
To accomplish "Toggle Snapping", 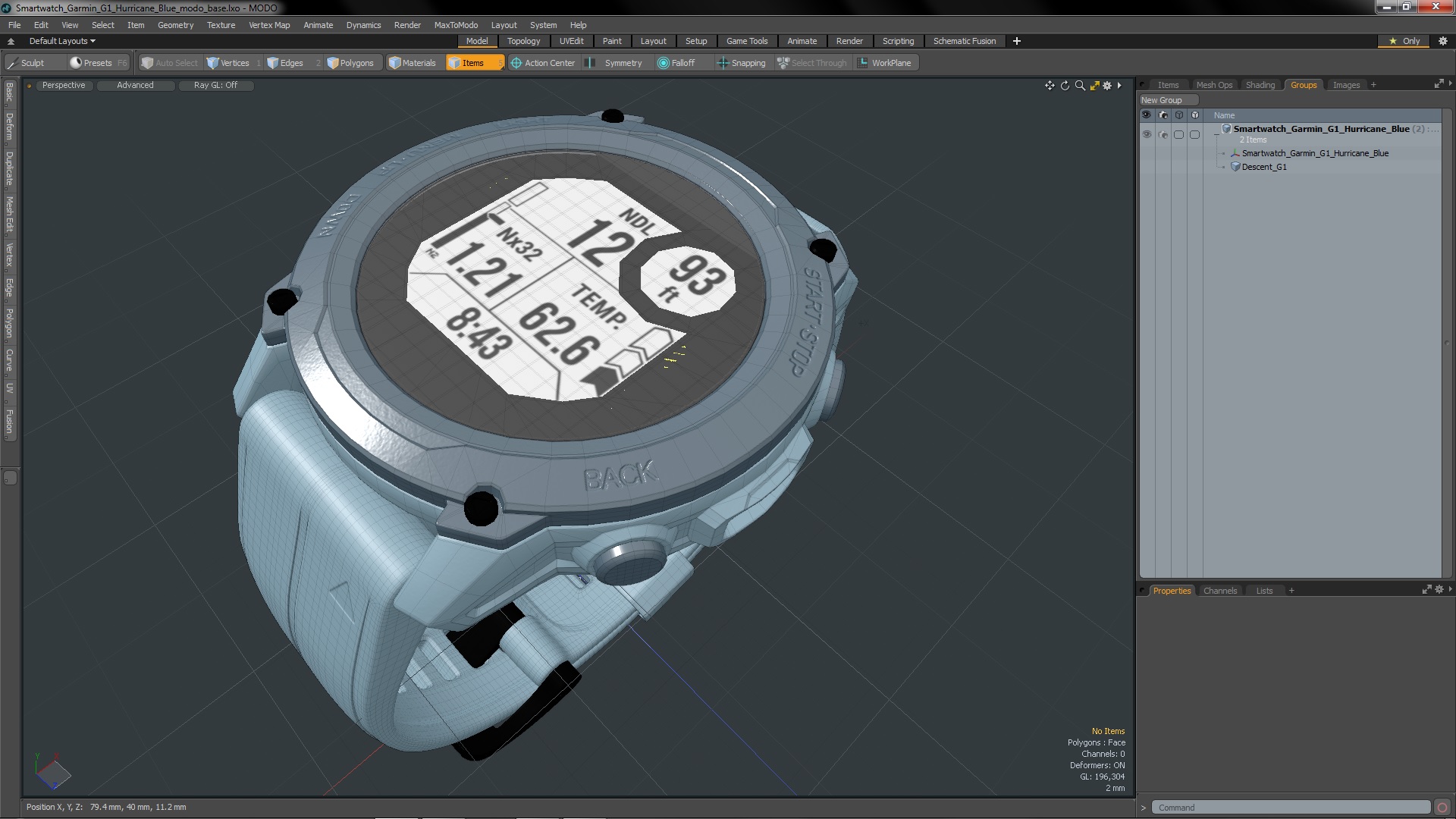I will pos(742,63).
